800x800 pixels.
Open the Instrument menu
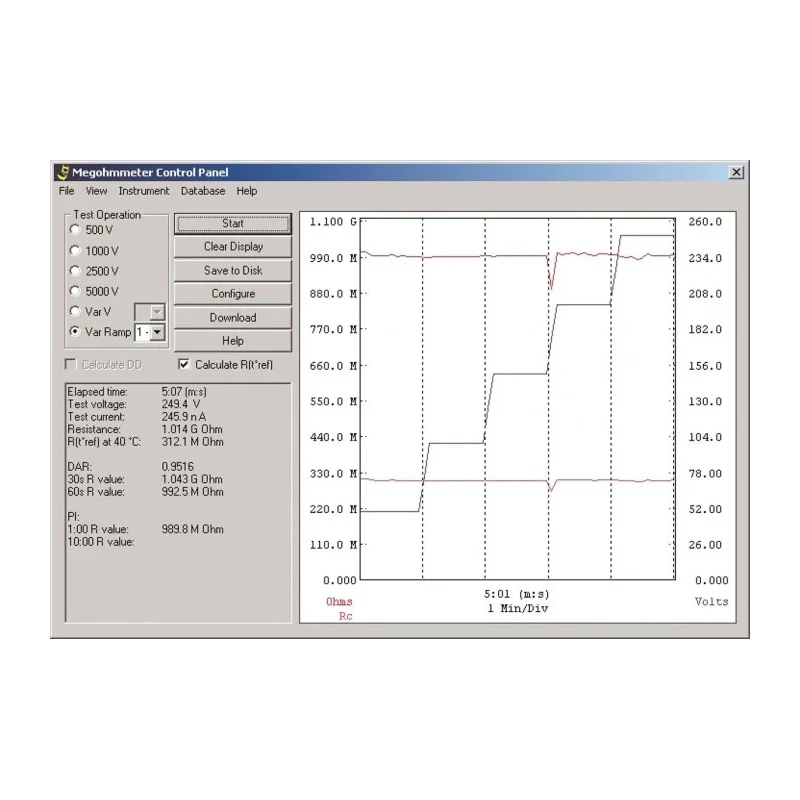pos(144,191)
